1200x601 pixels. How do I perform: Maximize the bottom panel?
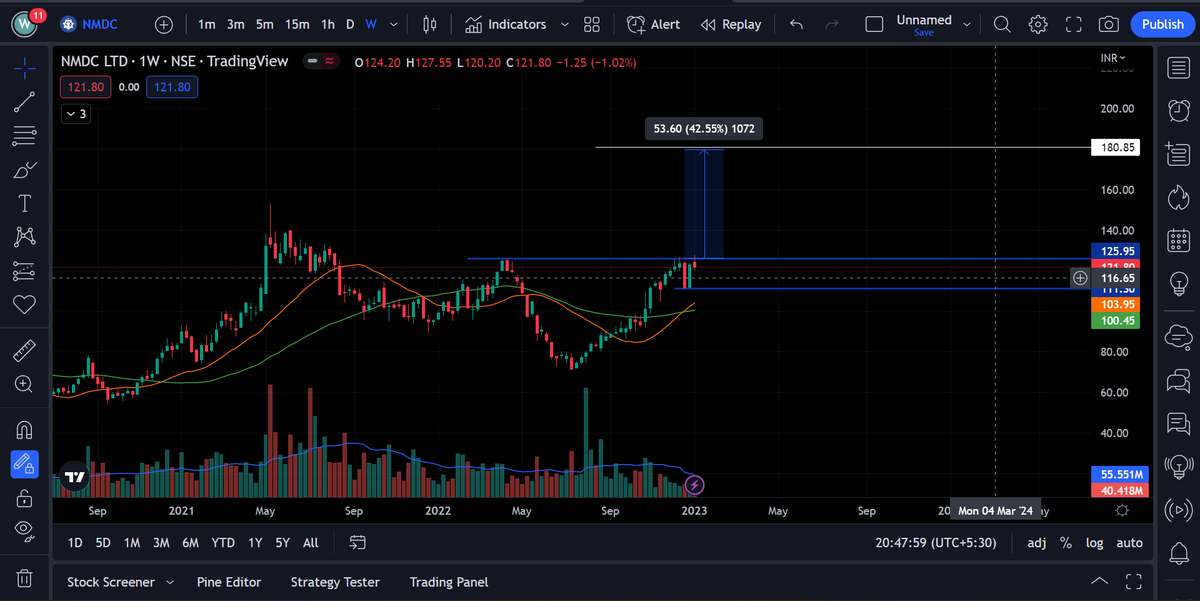click(x=1133, y=581)
